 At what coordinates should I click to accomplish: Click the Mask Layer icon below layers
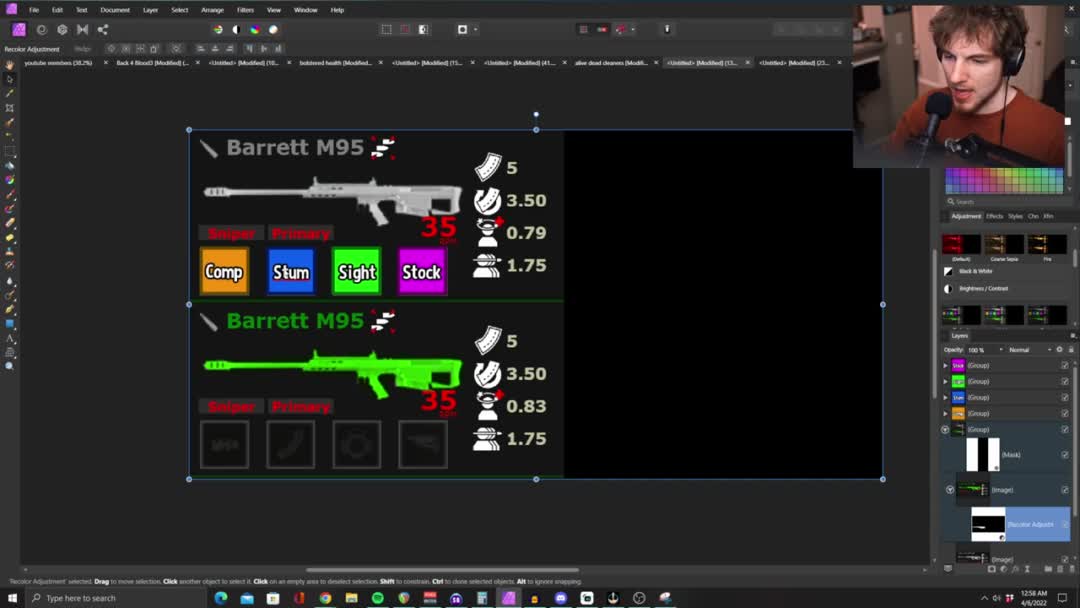point(992,569)
